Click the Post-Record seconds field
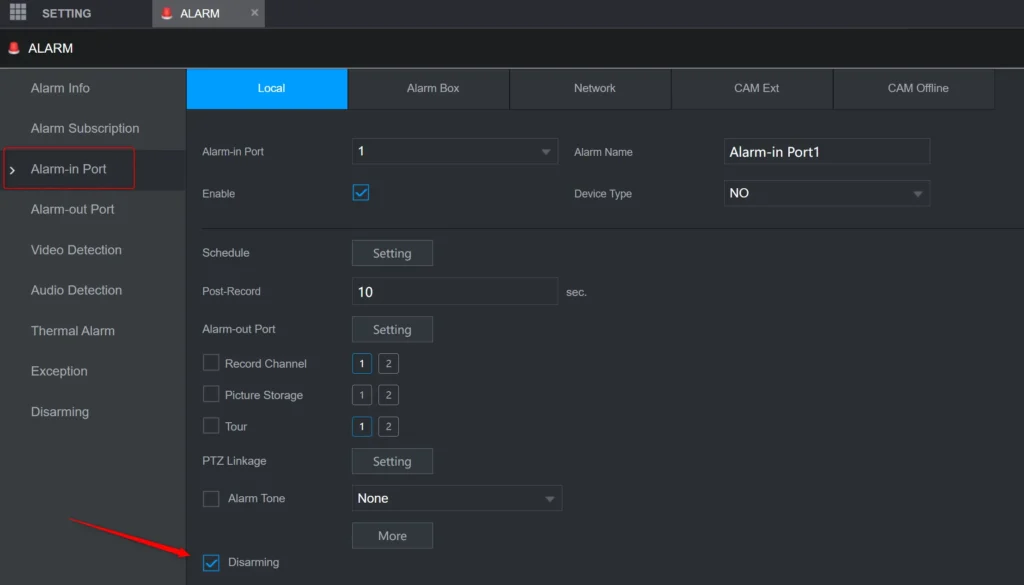This screenshot has width=1024, height=585. [x=455, y=292]
